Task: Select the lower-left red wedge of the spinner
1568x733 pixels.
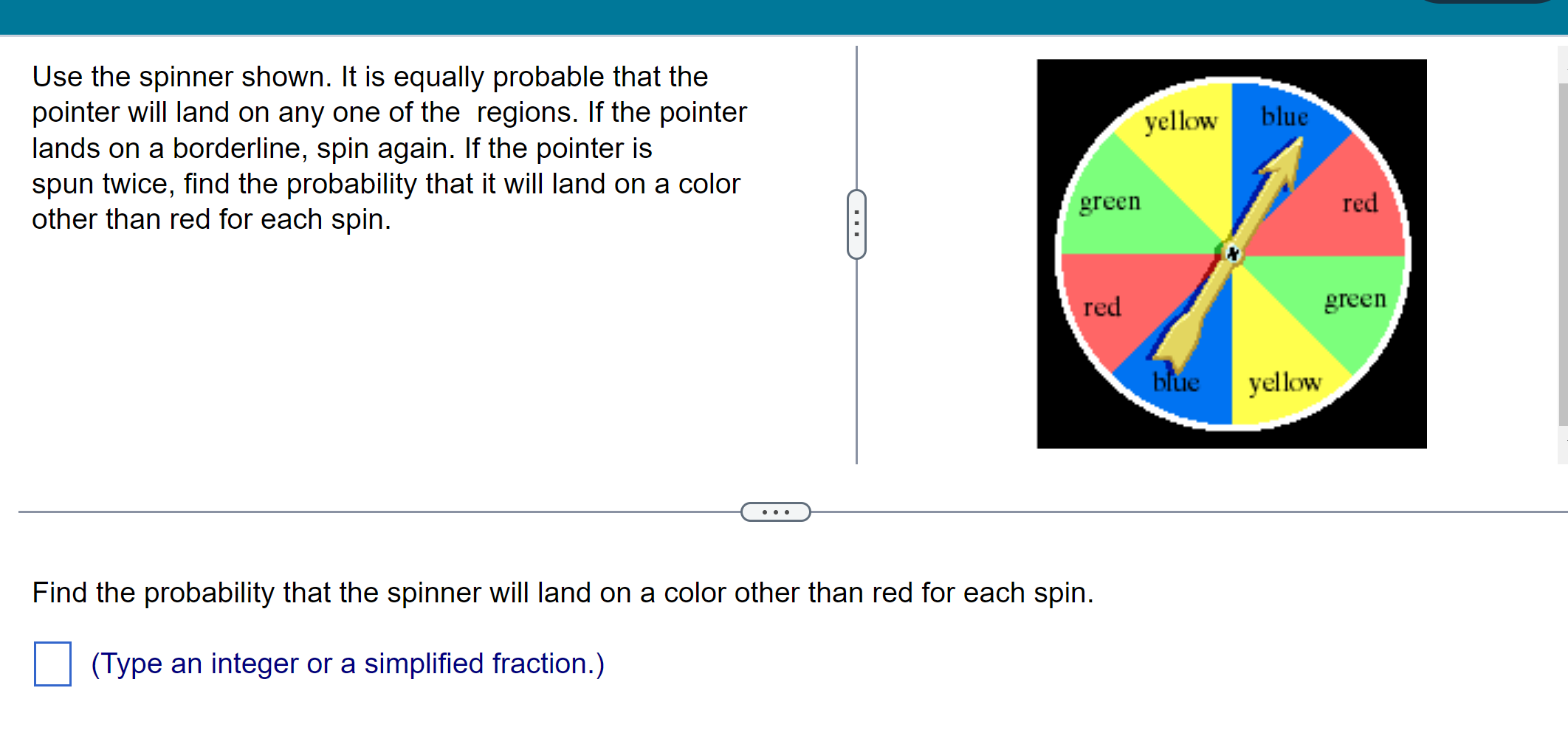Action: (1104, 306)
